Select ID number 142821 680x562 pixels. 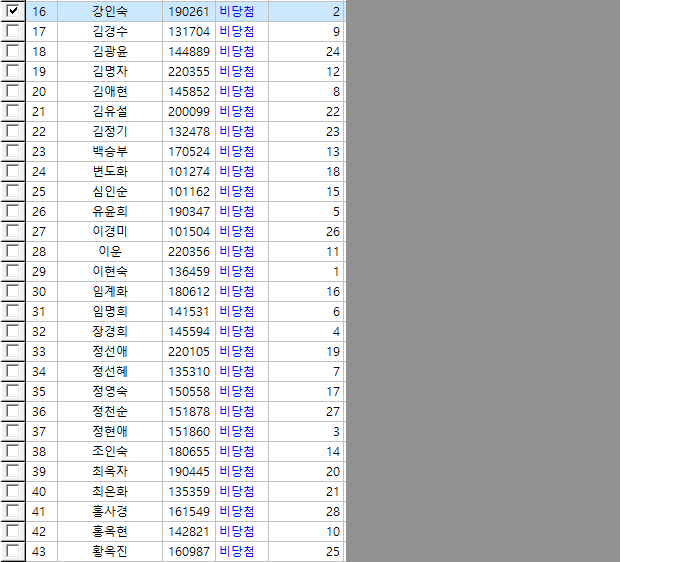click(189, 532)
